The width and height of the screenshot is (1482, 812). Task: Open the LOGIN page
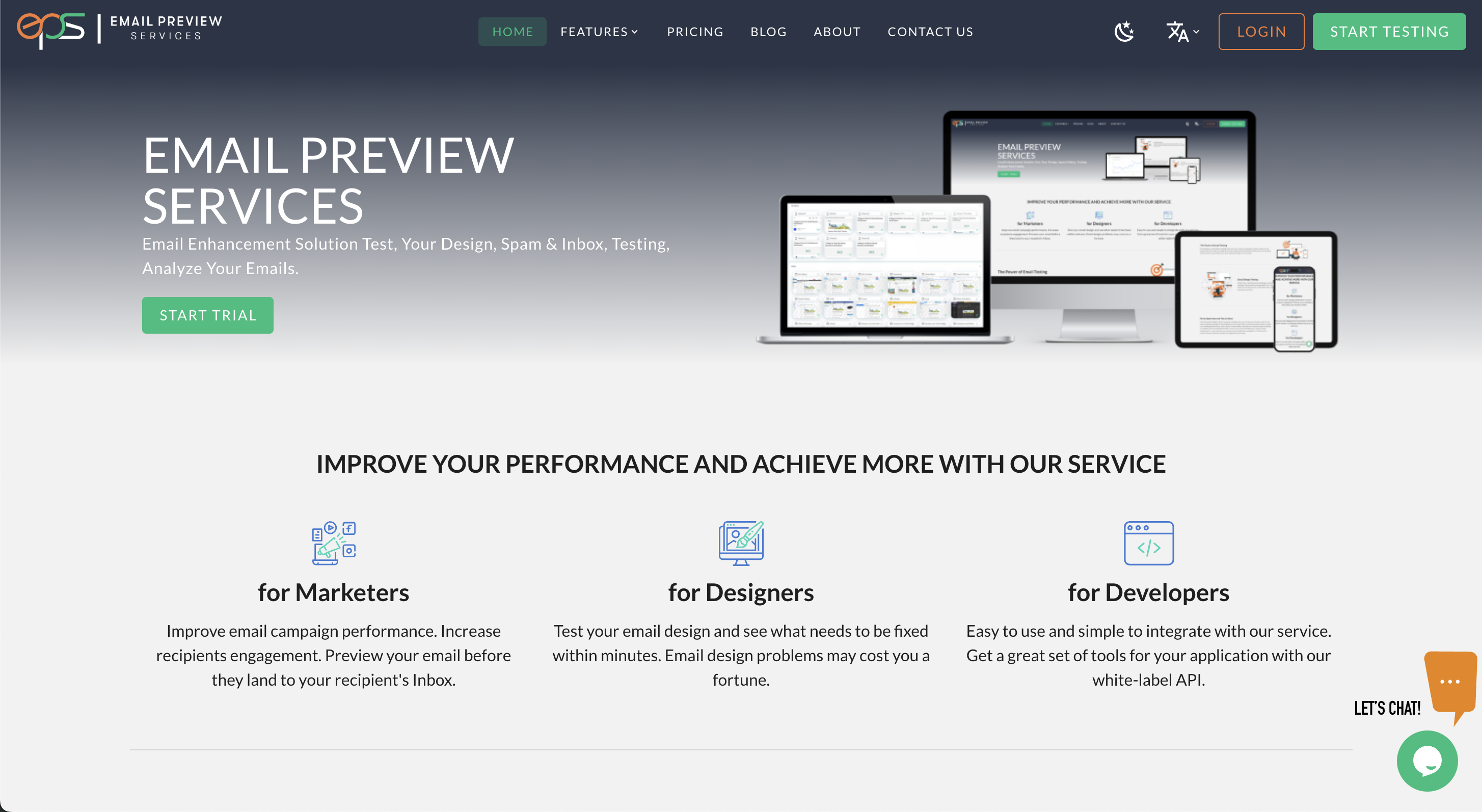pyautogui.click(x=1261, y=32)
